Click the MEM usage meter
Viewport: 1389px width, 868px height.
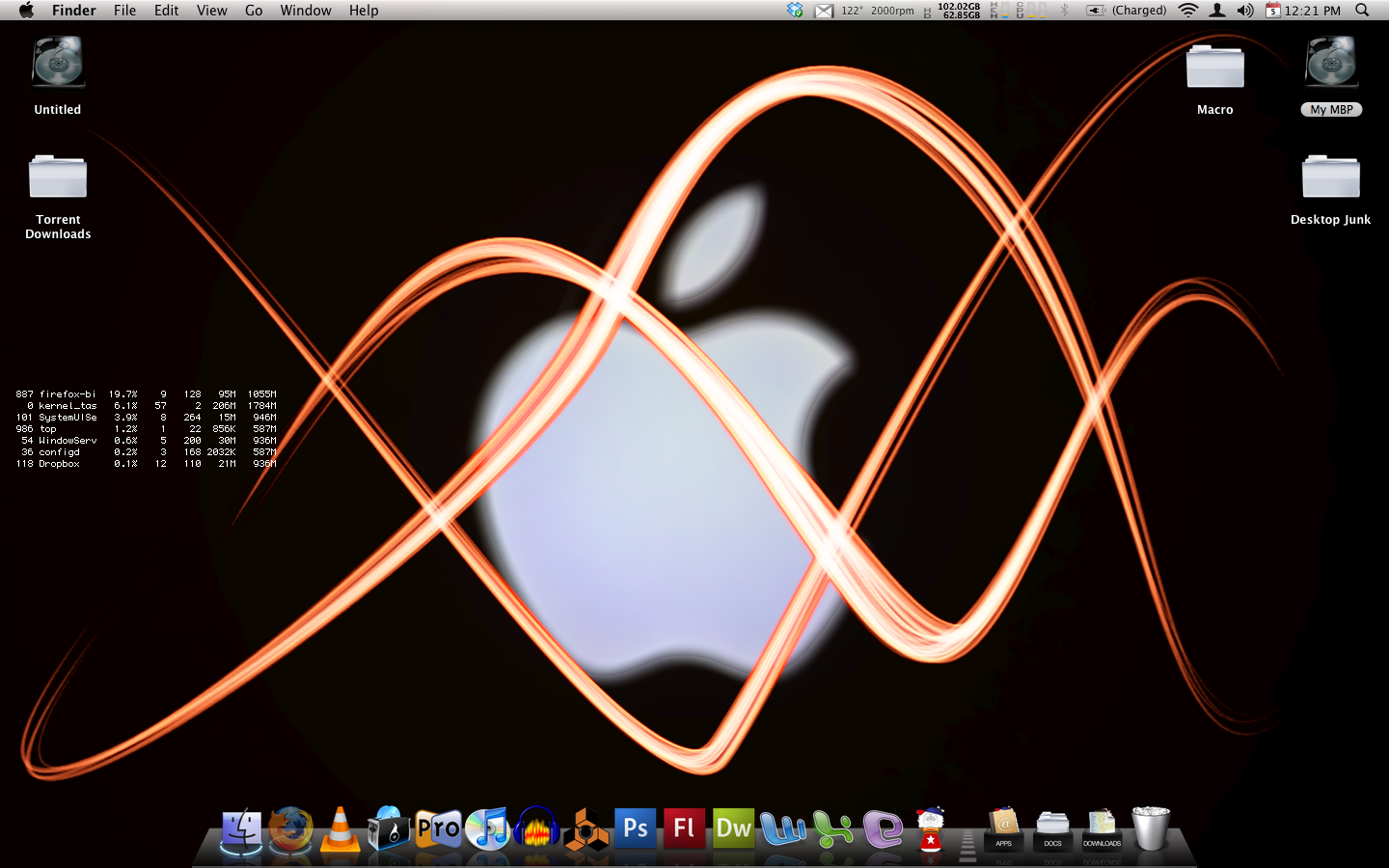998,11
